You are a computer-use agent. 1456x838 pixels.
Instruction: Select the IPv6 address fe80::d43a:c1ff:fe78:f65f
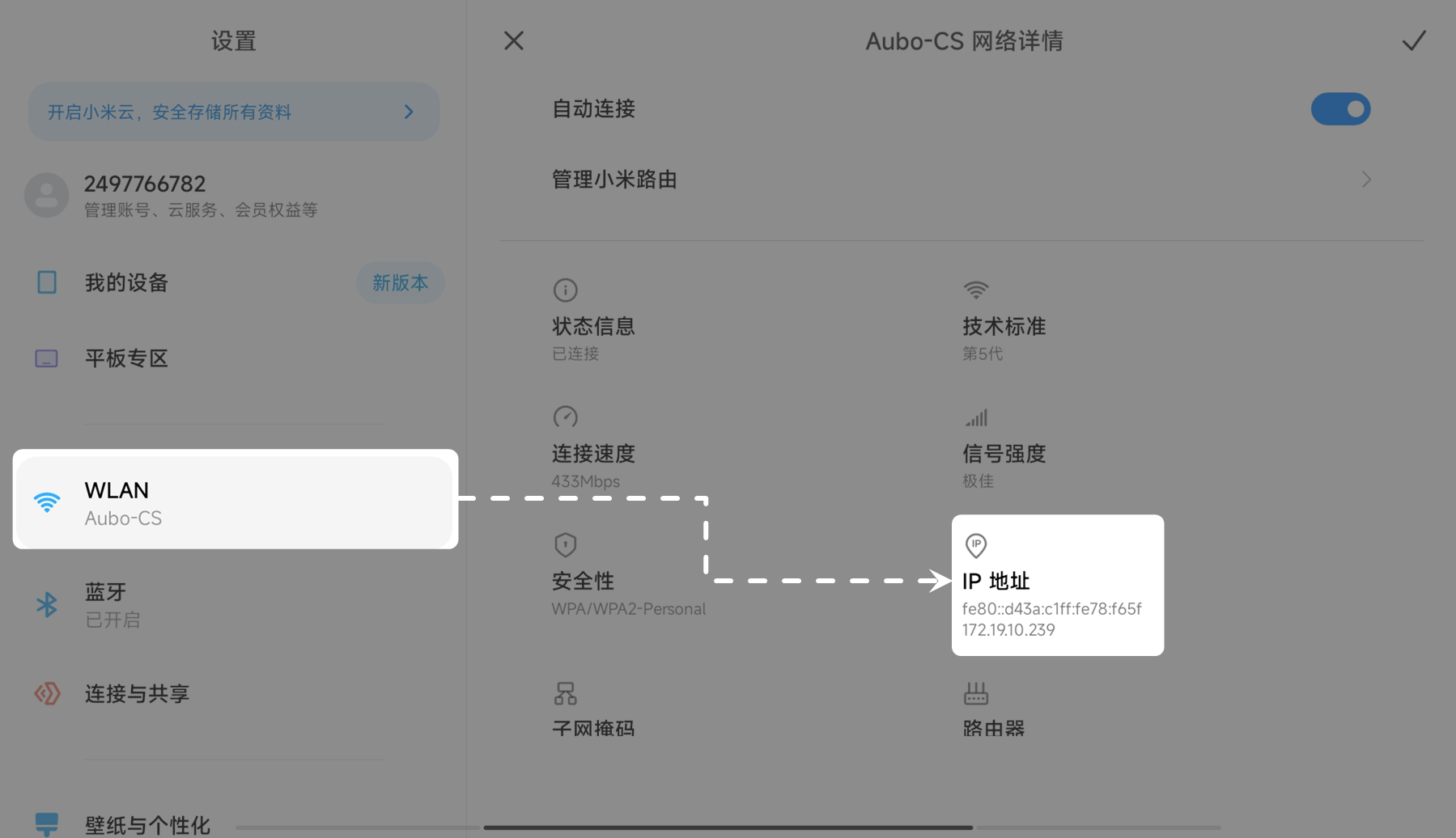1051,608
